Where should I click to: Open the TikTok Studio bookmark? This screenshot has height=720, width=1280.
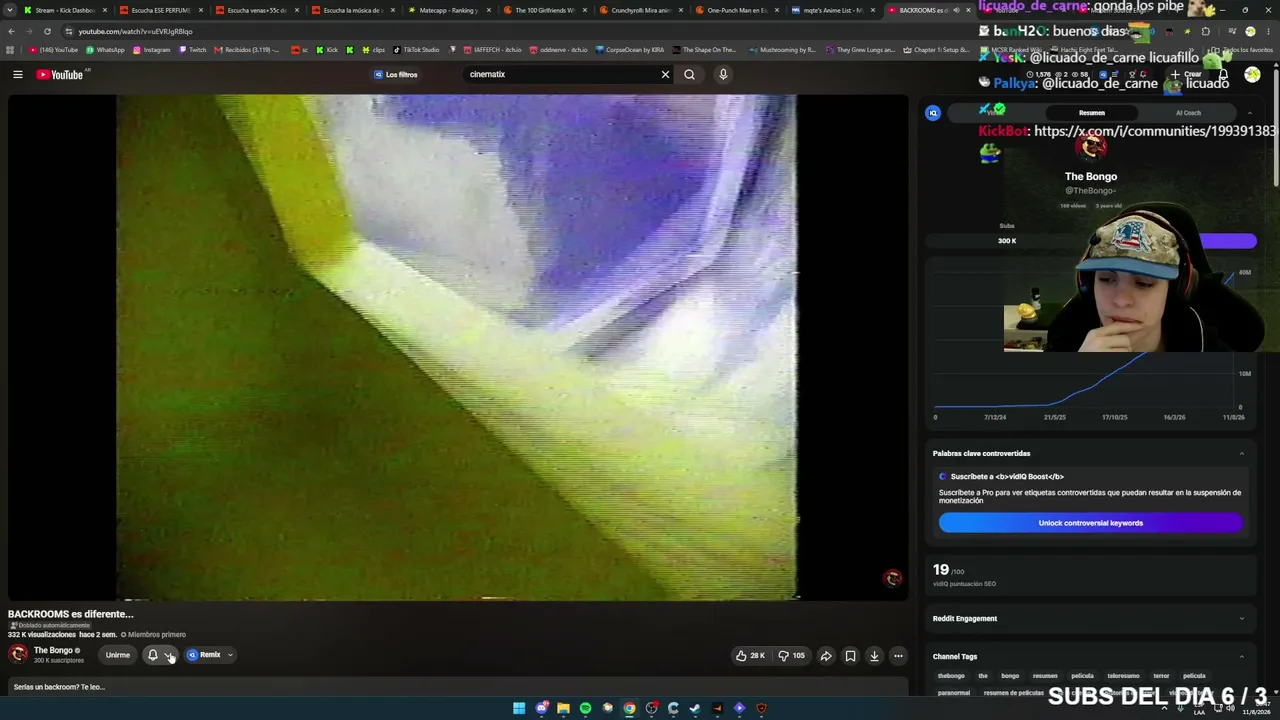click(x=416, y=50)
